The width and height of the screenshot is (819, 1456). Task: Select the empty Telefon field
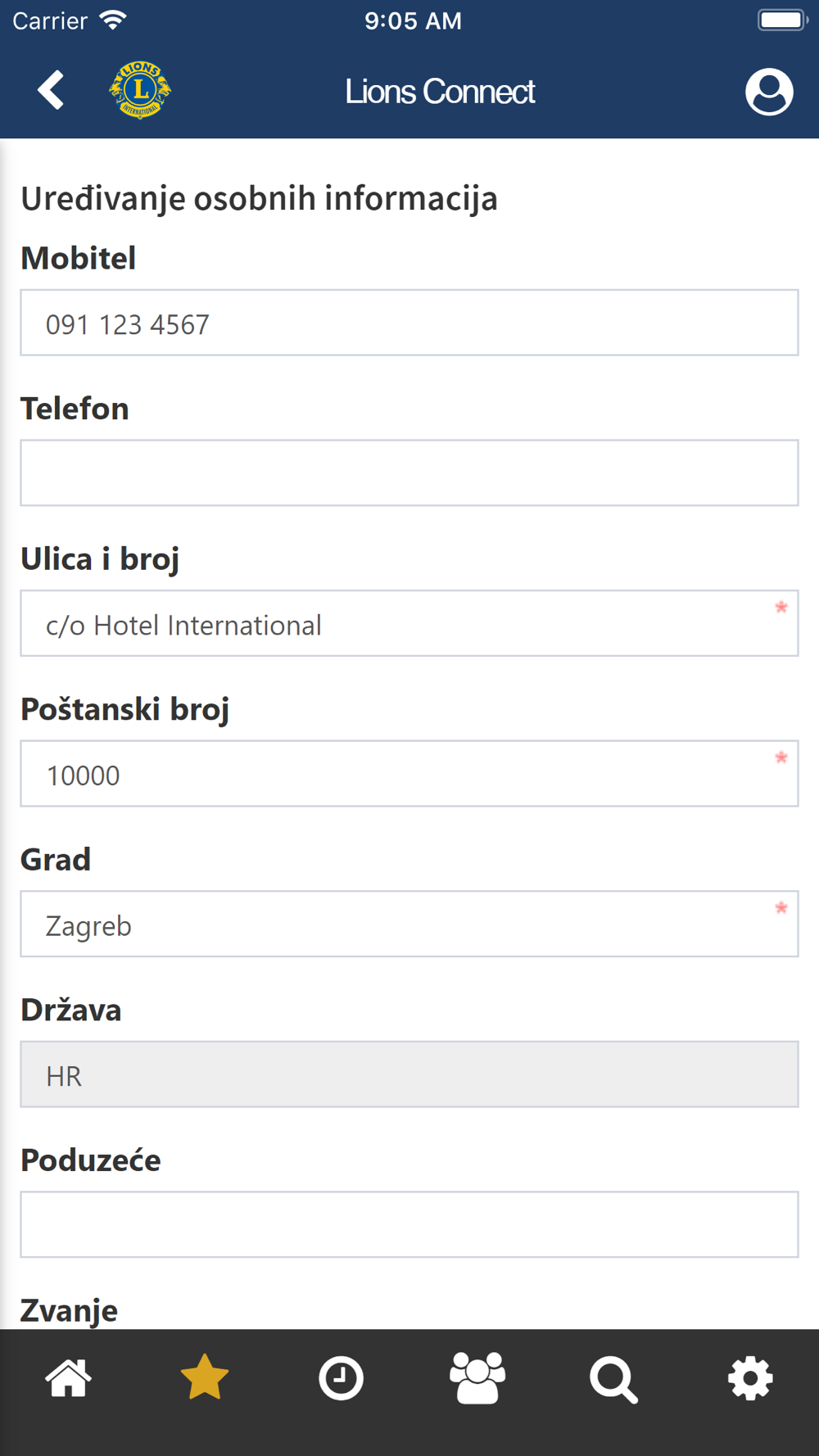point(409,473)
